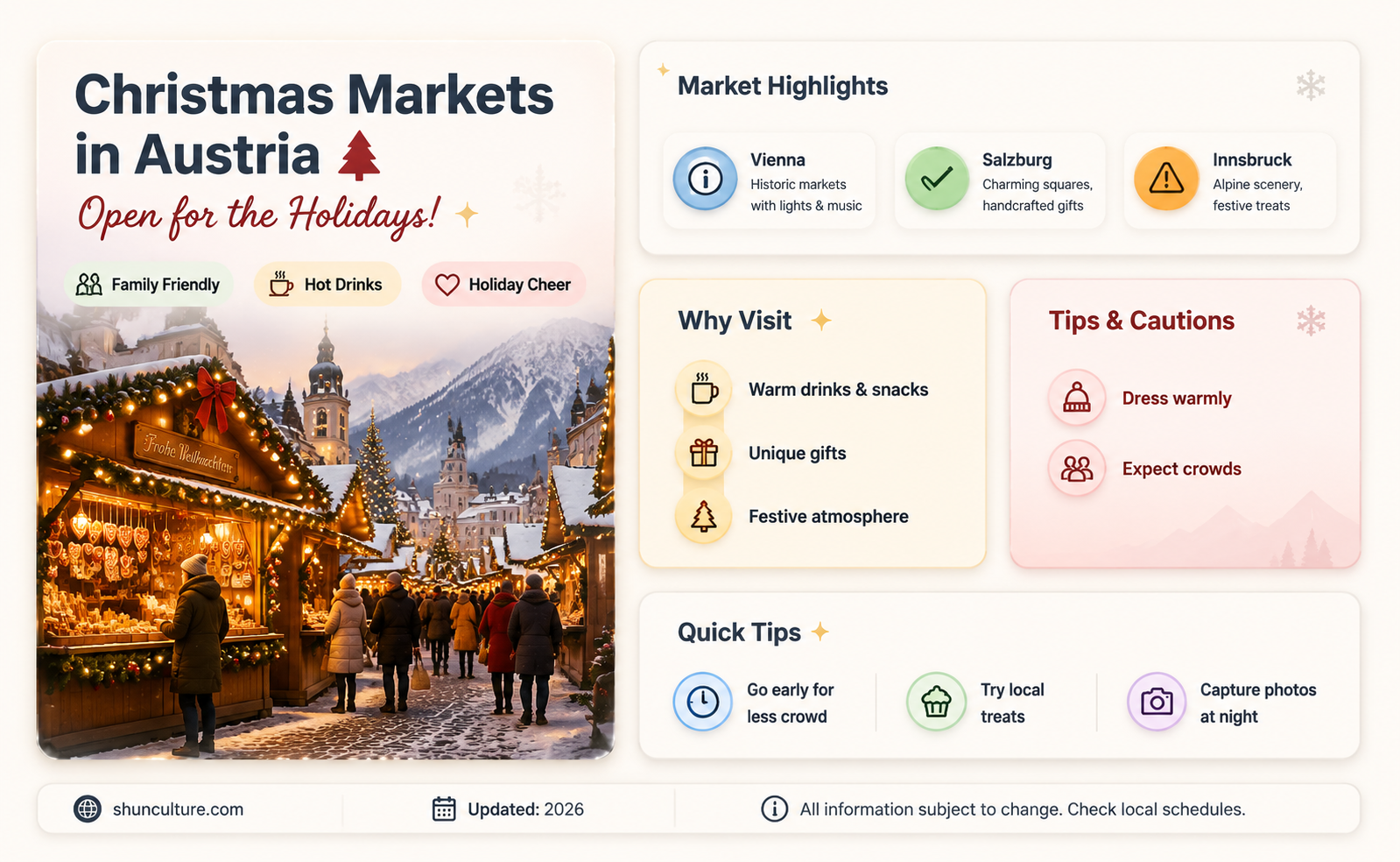Click the Christmas Markets in Austria title
This screenshot has height=862, width=1400.
point(314,124)
